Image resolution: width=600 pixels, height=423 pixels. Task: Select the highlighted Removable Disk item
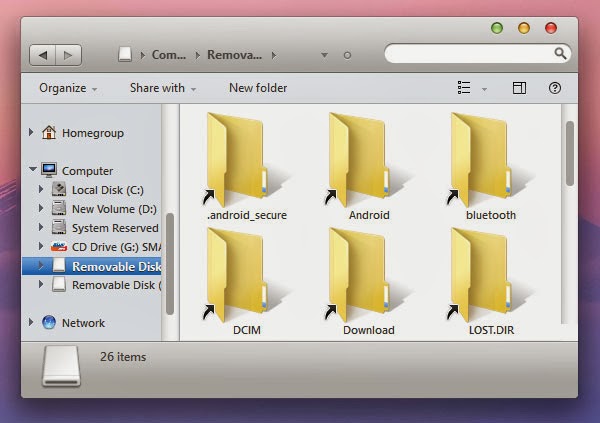click(x=92, y=266)
